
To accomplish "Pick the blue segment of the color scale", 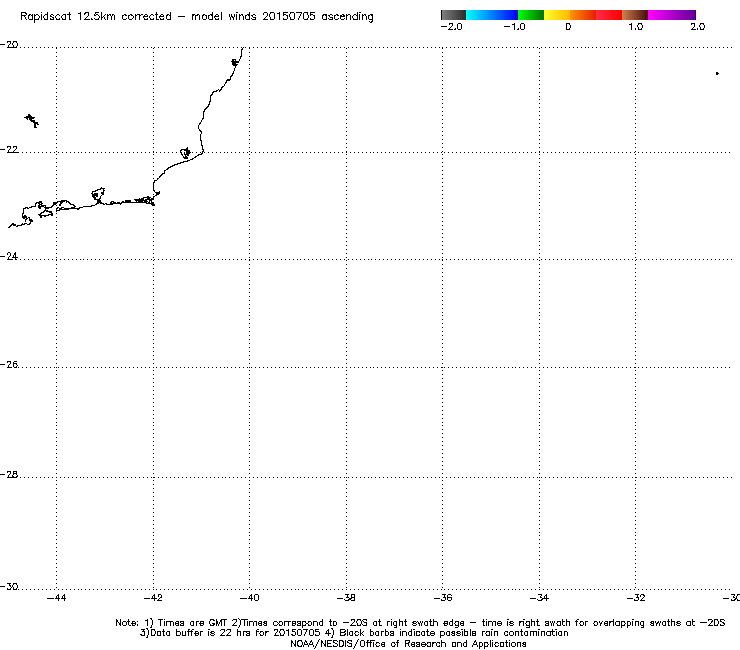I will click(505, 15).
